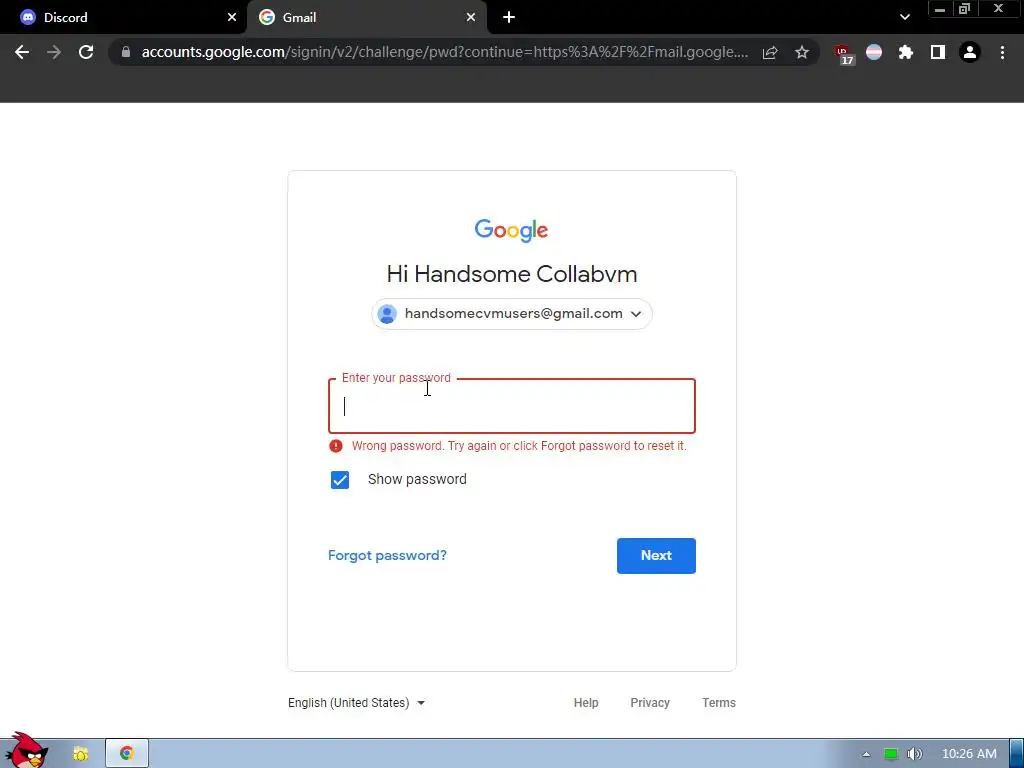Screen dimensions: 1024x768
Task: Open the Help link in footer
Action: pos(586,703)
